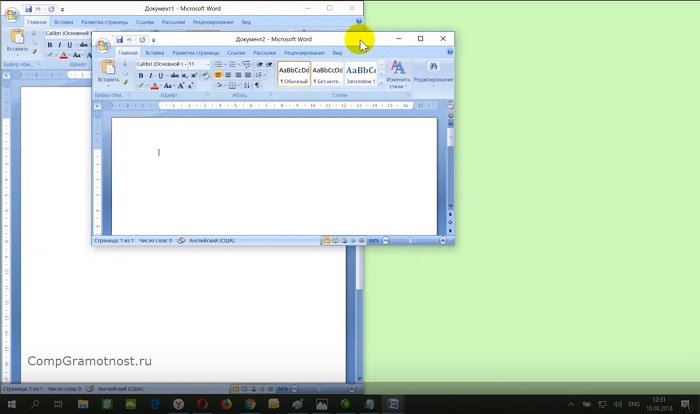Open the Вставка tab in Документ1 window
The image size is (700, 414).
[x=63, y=22]
